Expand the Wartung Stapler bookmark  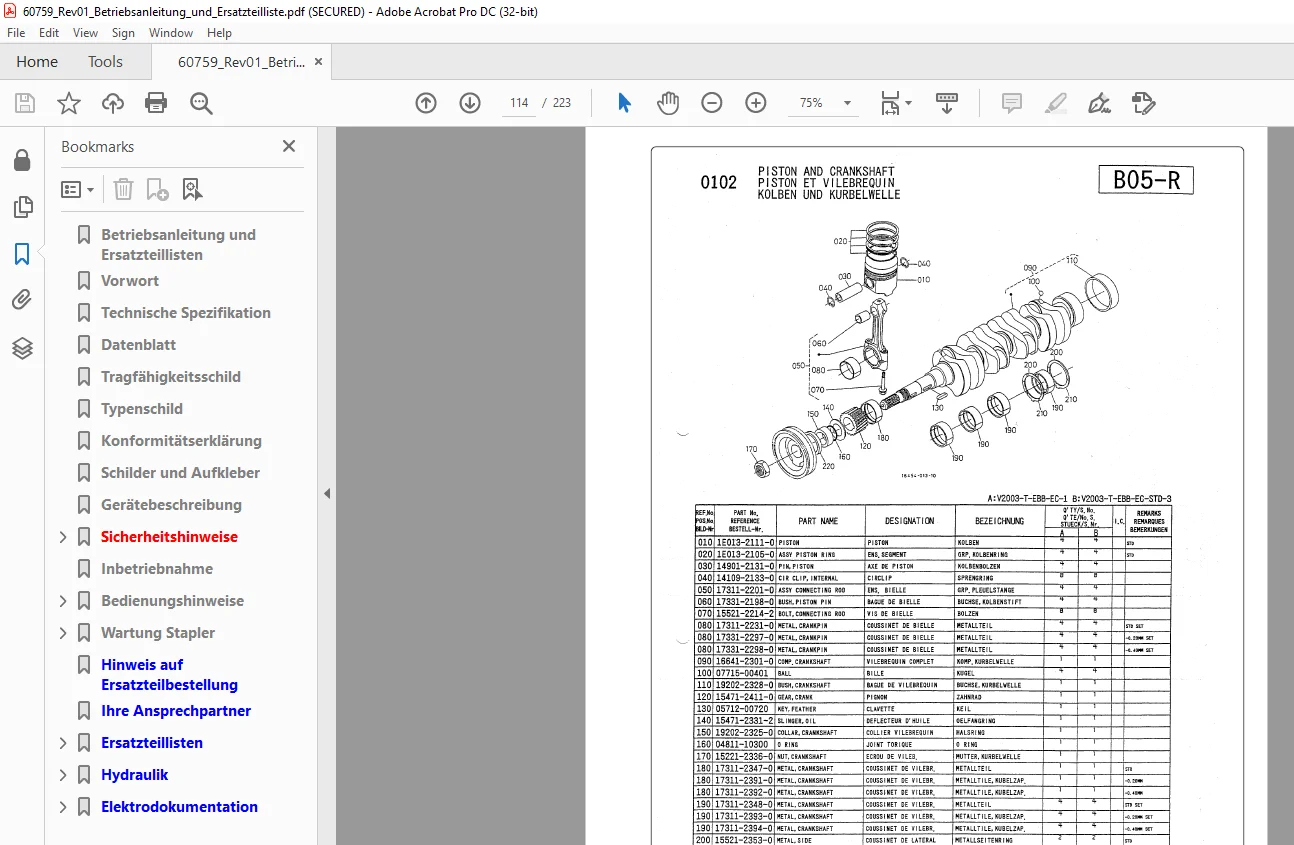tap(64, 633)
